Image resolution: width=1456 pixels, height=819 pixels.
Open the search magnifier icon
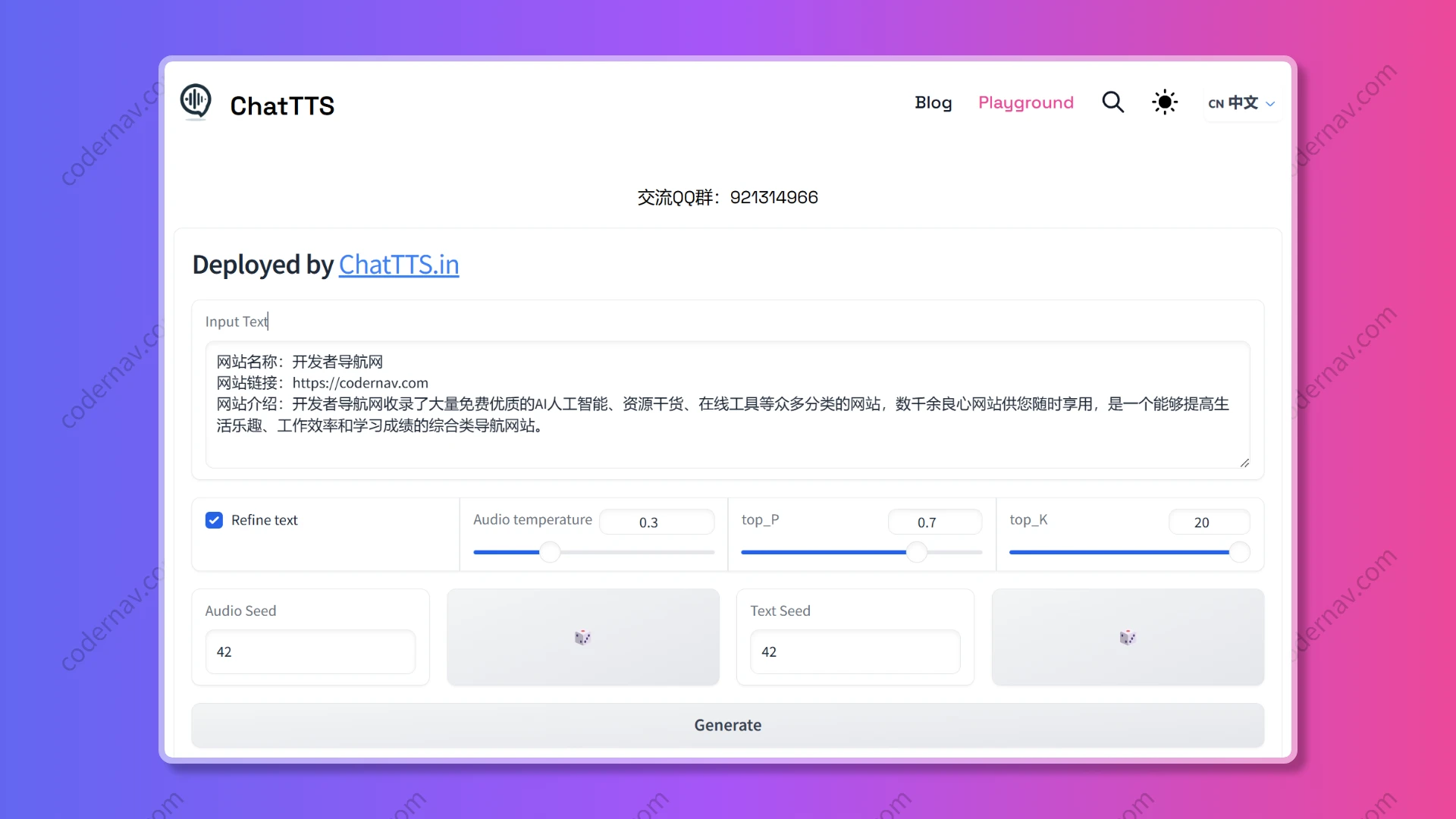click(x=1112, y=102)
